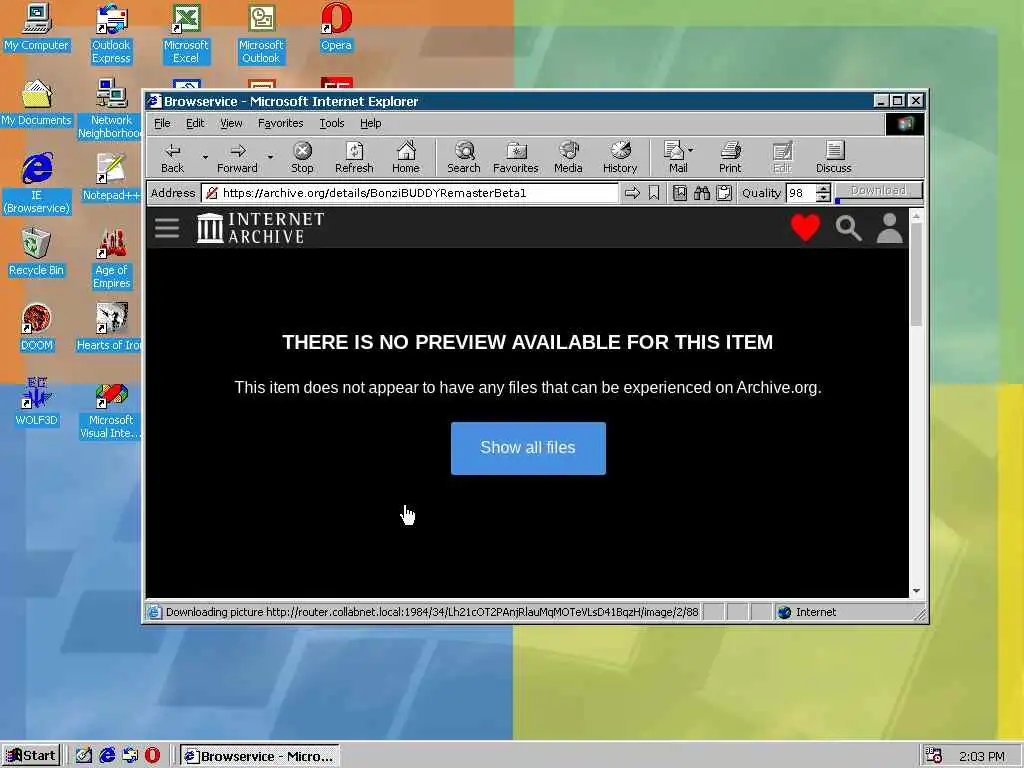Stop the page from loading
Image resolution: width=1024 pixels, height=768 pixels.
point(302,157)
